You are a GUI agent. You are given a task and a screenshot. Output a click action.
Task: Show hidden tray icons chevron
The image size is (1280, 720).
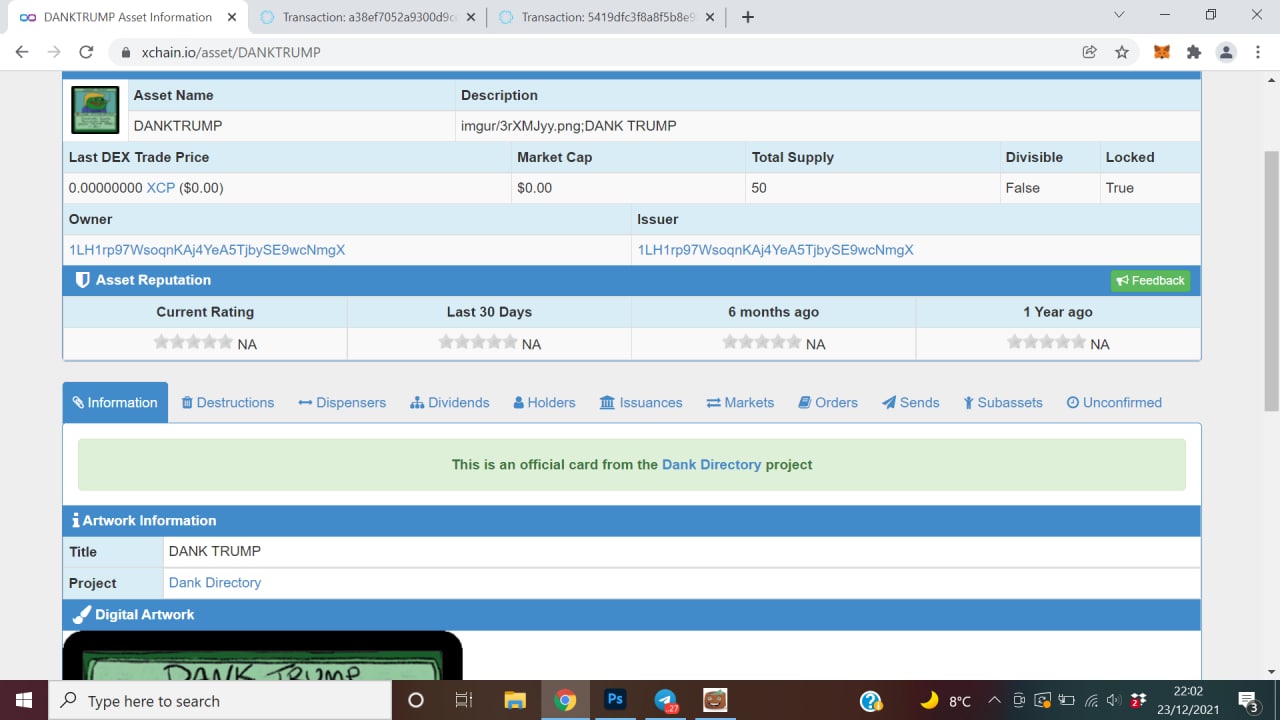pos(993,700)
